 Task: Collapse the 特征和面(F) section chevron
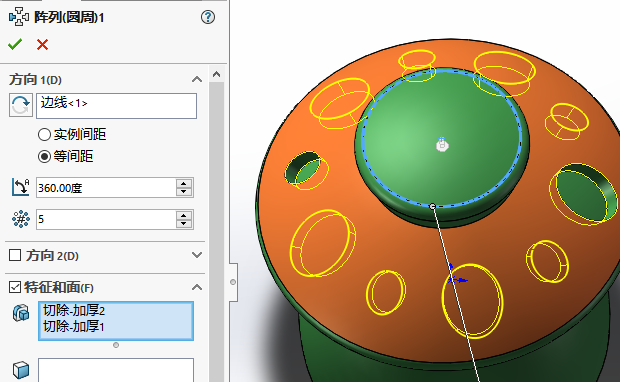197,287
